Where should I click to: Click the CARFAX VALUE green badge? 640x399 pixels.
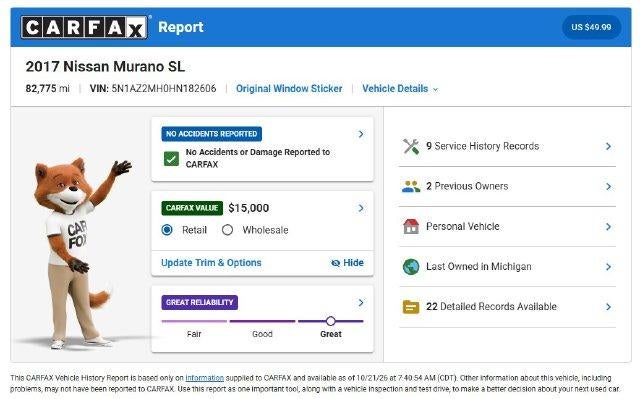[x=192, y=208]
